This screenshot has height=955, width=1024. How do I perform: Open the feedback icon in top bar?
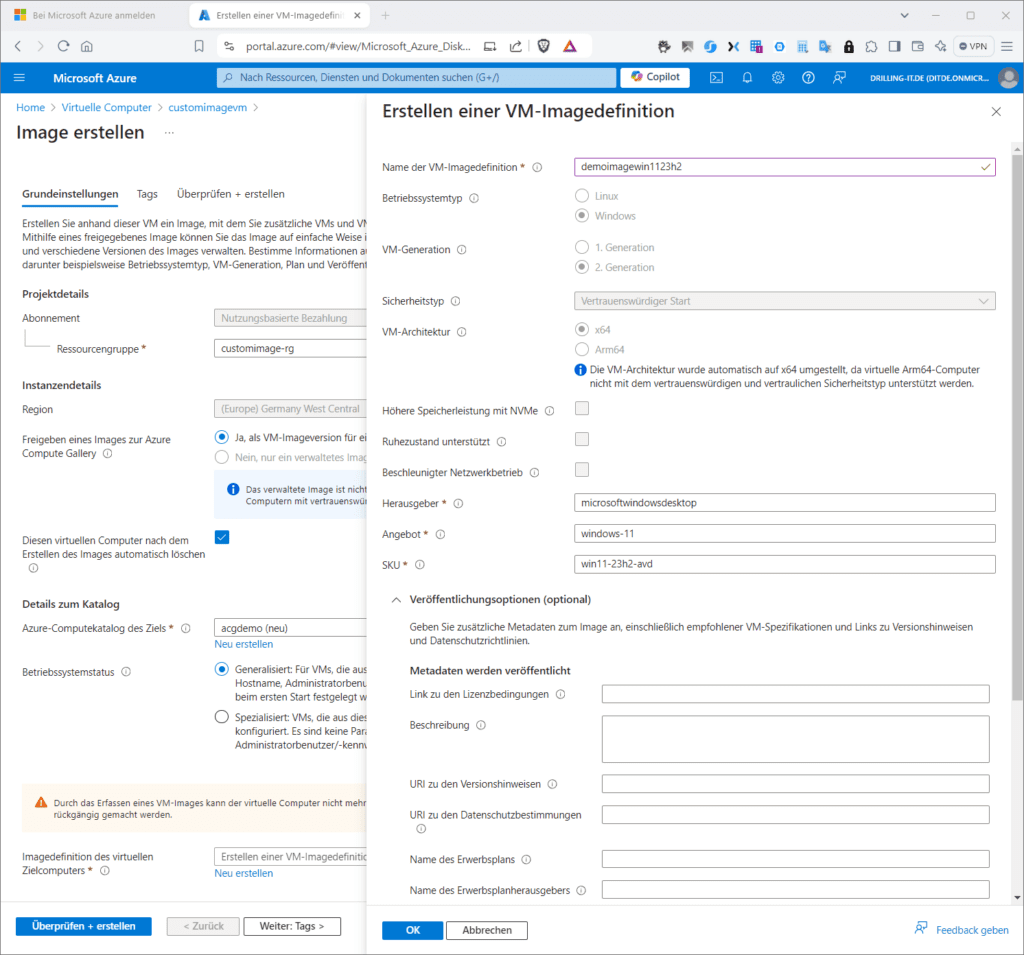839,78
